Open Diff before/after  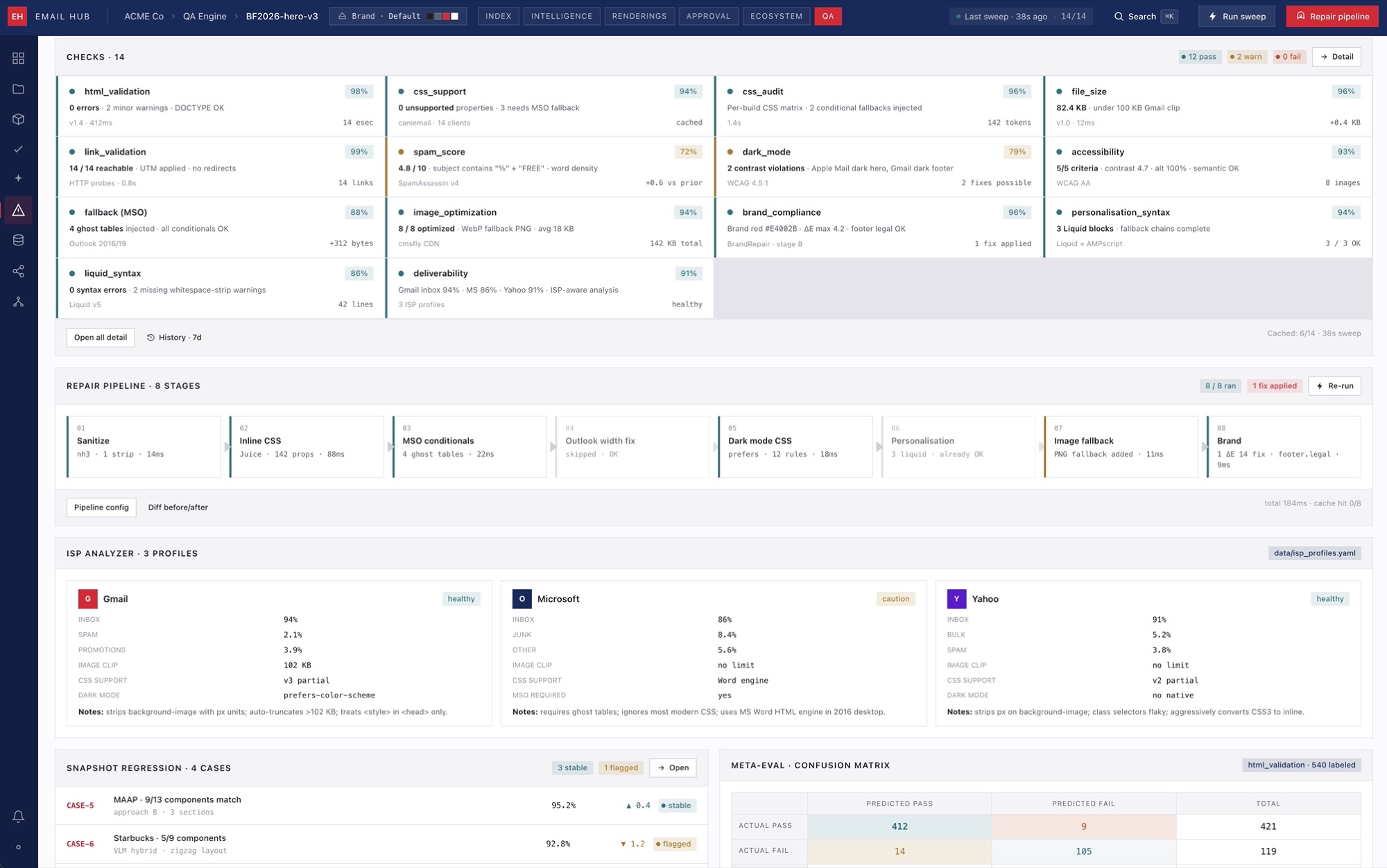178,507
